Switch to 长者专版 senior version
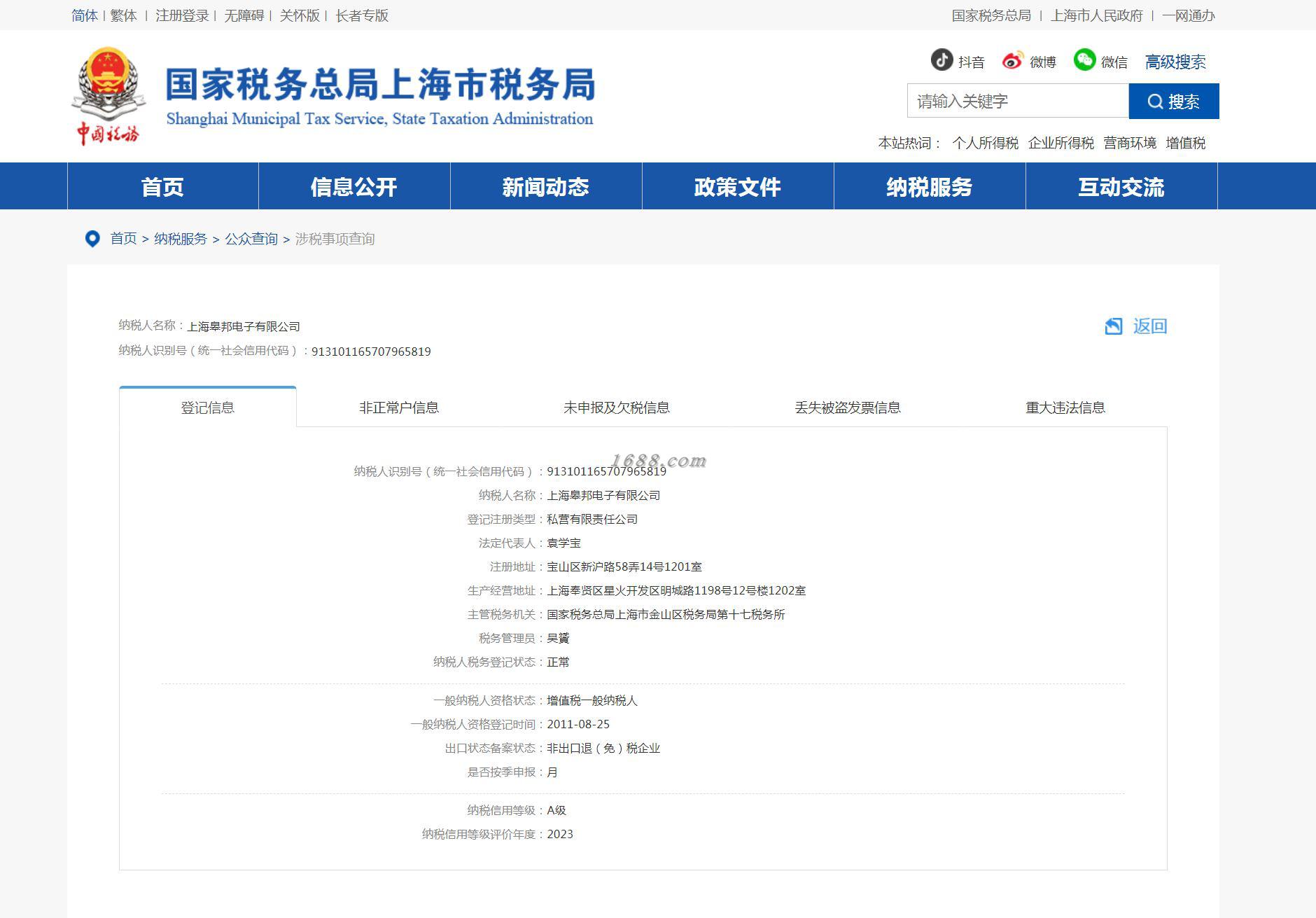The image size is (1316, 918). click(x=362, y=15)
